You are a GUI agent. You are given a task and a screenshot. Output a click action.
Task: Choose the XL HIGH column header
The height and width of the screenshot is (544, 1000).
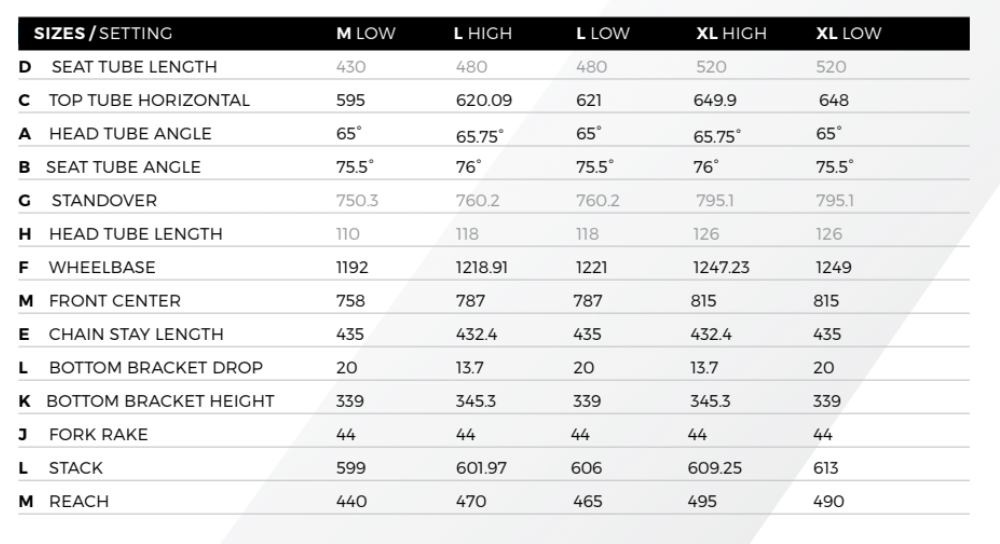pos(731,33)
